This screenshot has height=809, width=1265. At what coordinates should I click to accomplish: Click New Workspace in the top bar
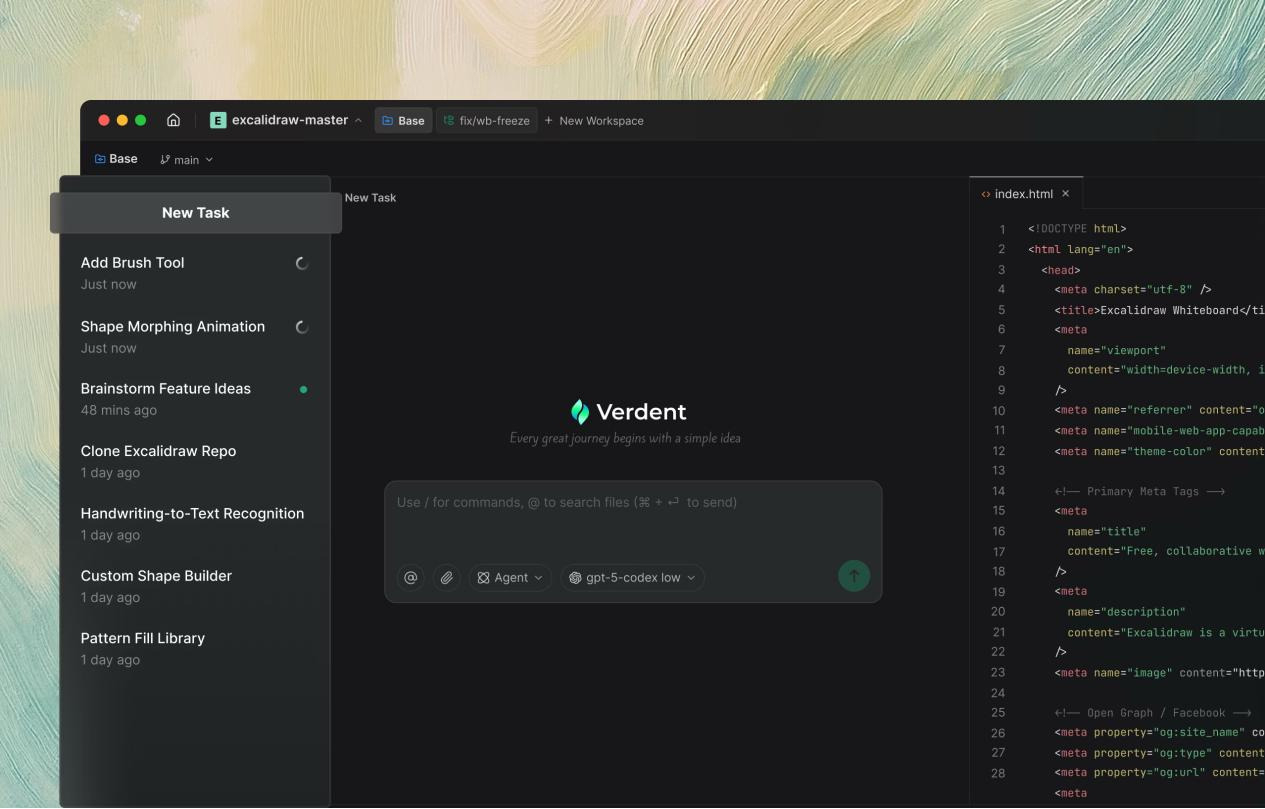click(595, 120)
